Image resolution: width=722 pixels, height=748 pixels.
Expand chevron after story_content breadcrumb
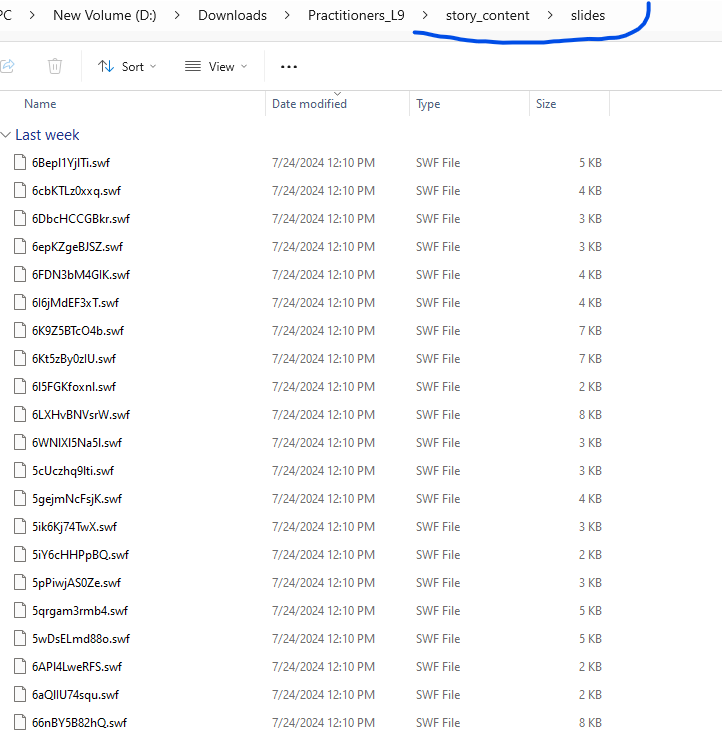click(550, 15)
